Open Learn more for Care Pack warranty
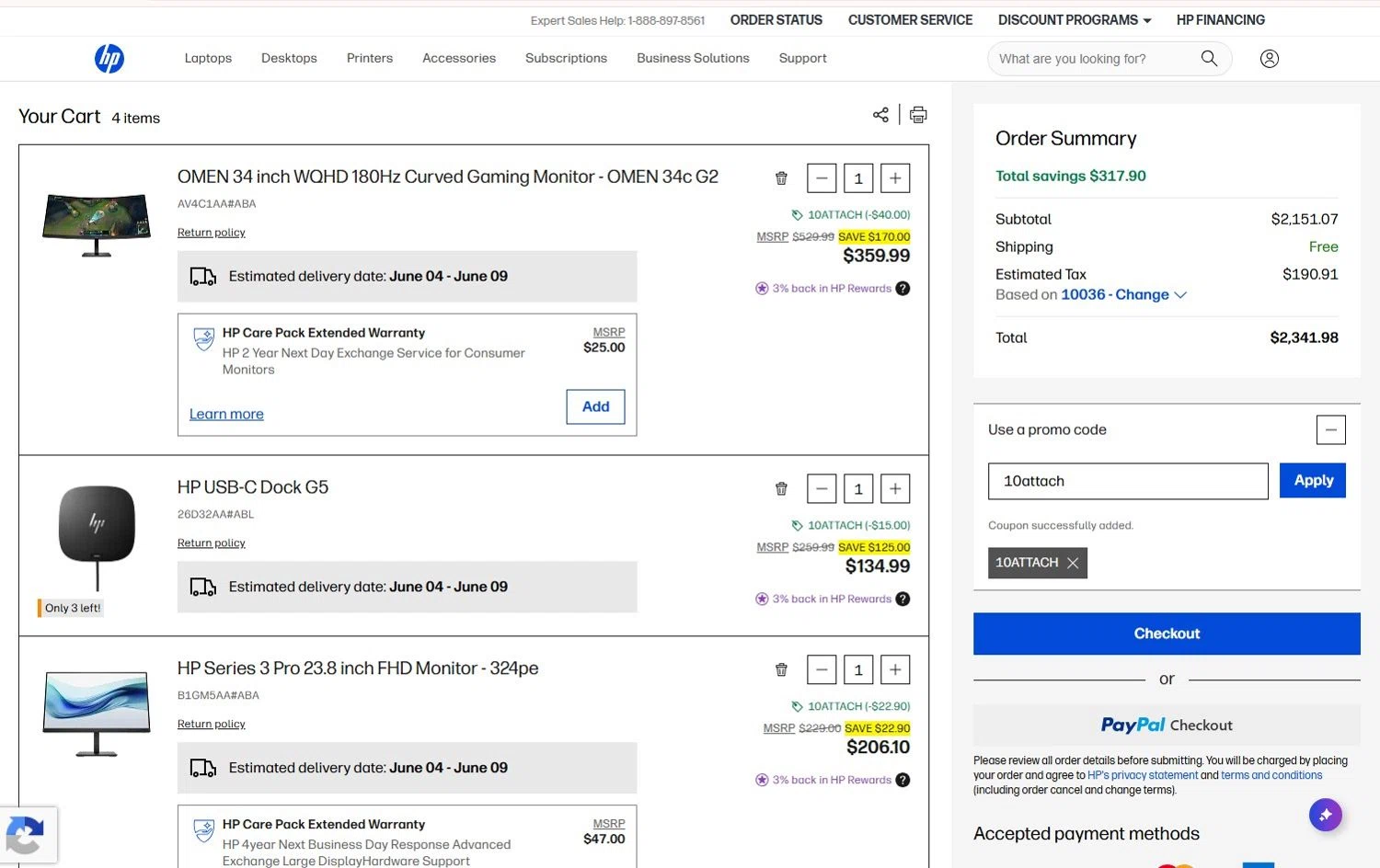Image resolution: width=1380 pixels, height=868 pixels. pos(226,415)
